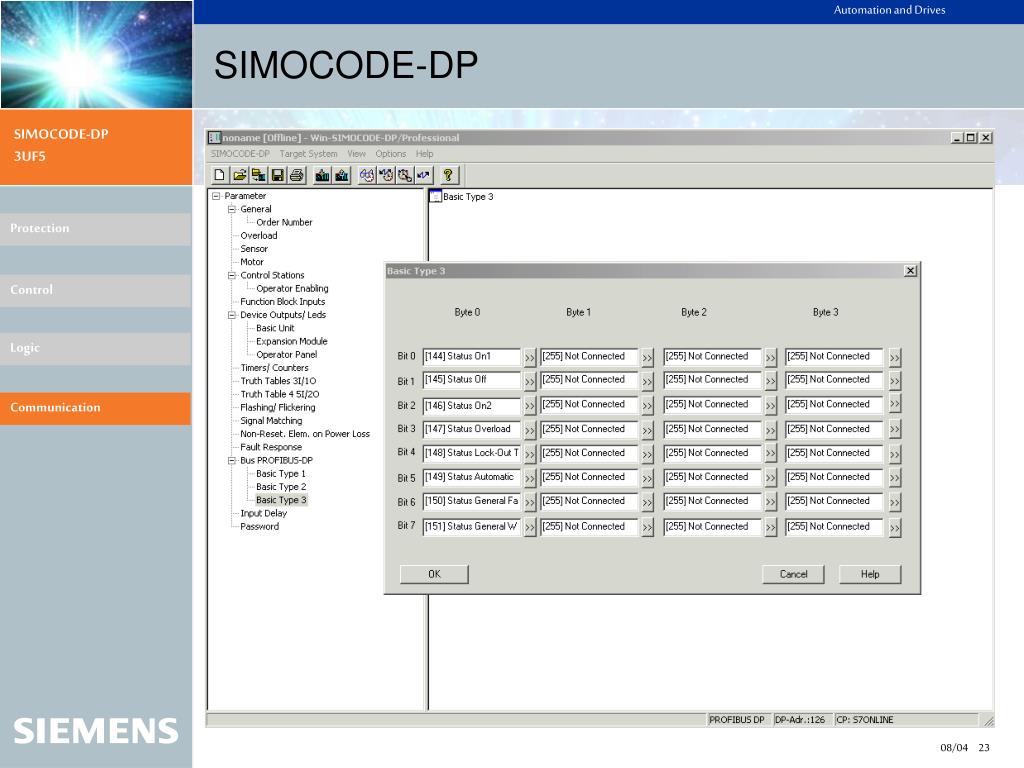This screenshot has height=768, width=1024.
Task: Open selector arrow for Byte 0 Bit 3 Status Overload
Action: pyautogui.click(x=530, y=430)
